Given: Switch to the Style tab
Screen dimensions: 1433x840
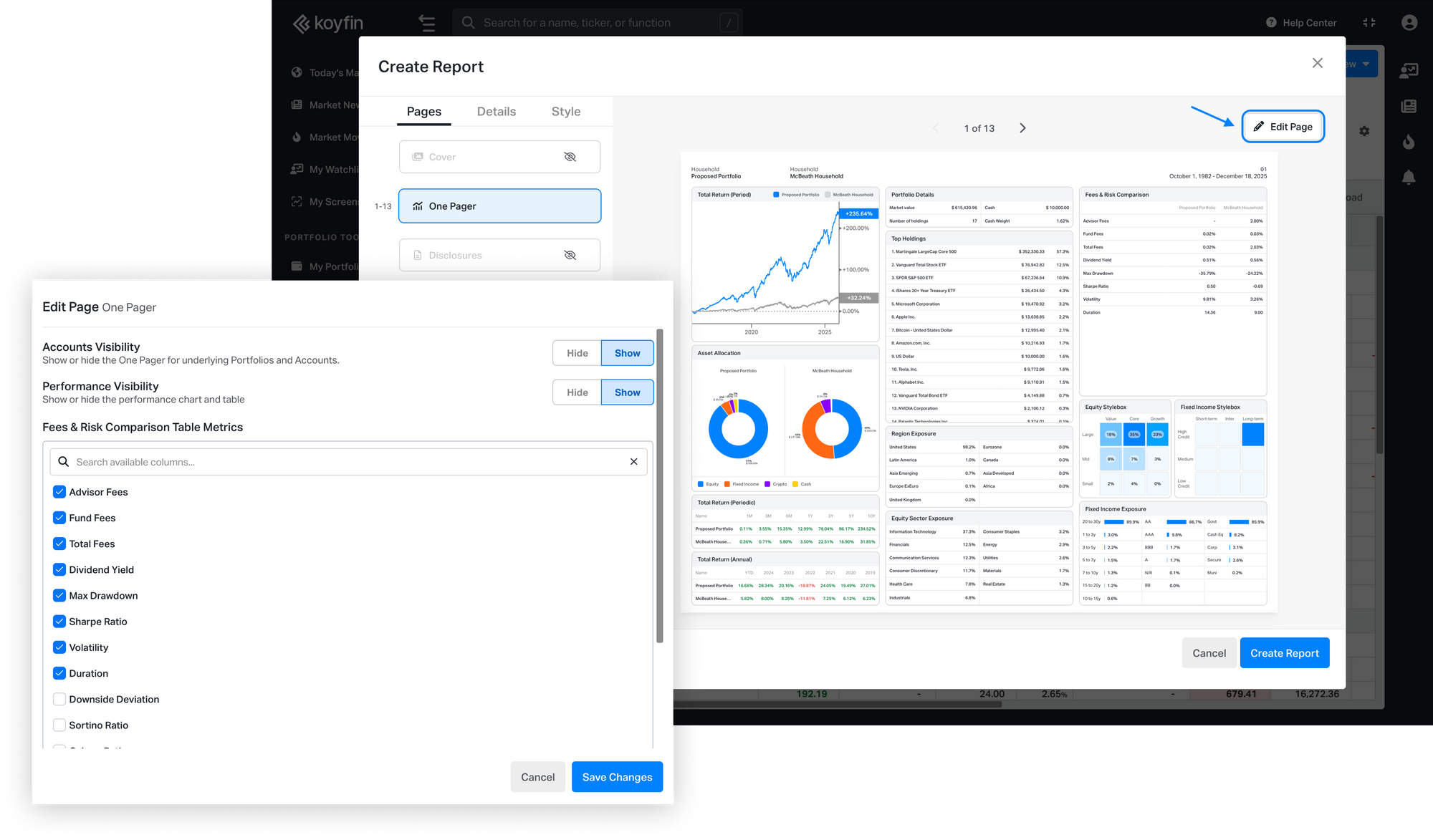Looking at the screenshot, I should click(x=565, y=112).
